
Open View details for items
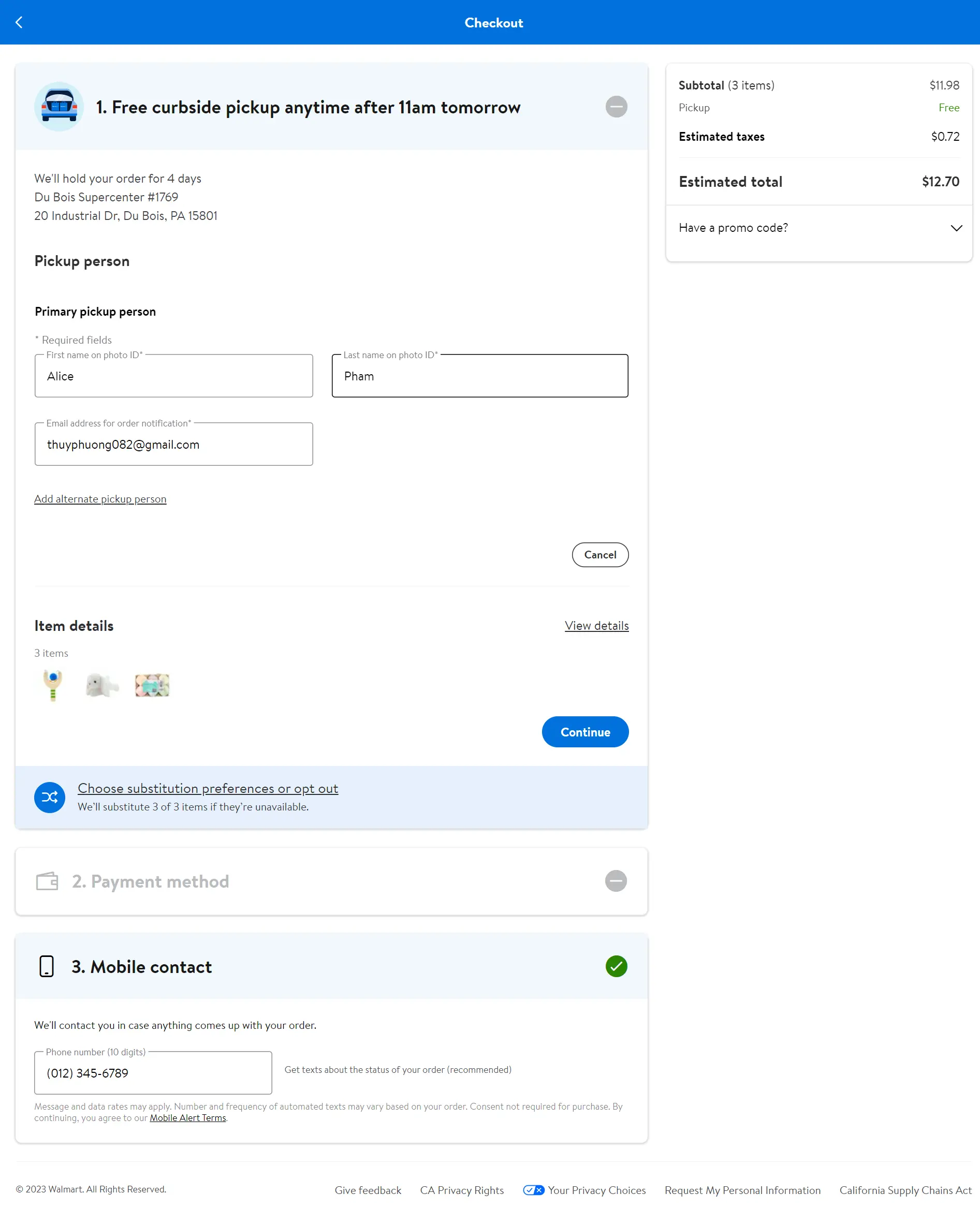tap(596, 625)
